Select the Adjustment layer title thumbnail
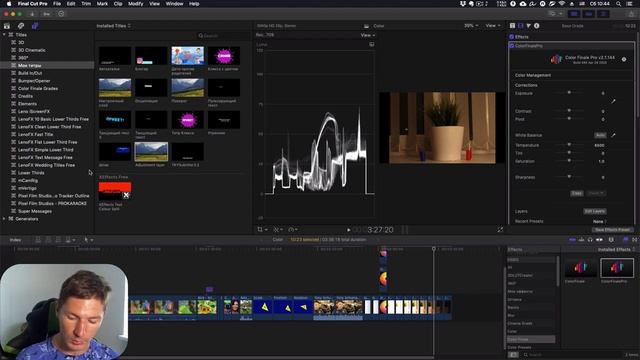 [x=151, y=152]
